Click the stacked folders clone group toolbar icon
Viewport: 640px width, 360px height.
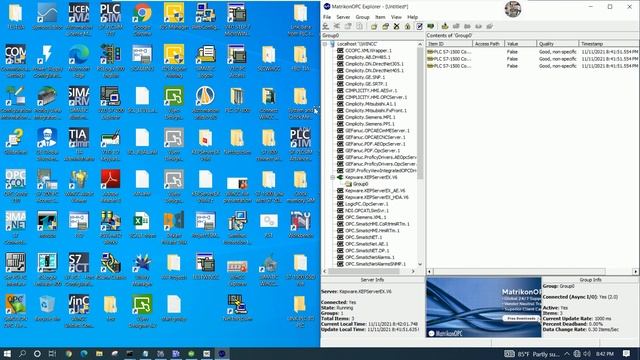click(385, 27)
